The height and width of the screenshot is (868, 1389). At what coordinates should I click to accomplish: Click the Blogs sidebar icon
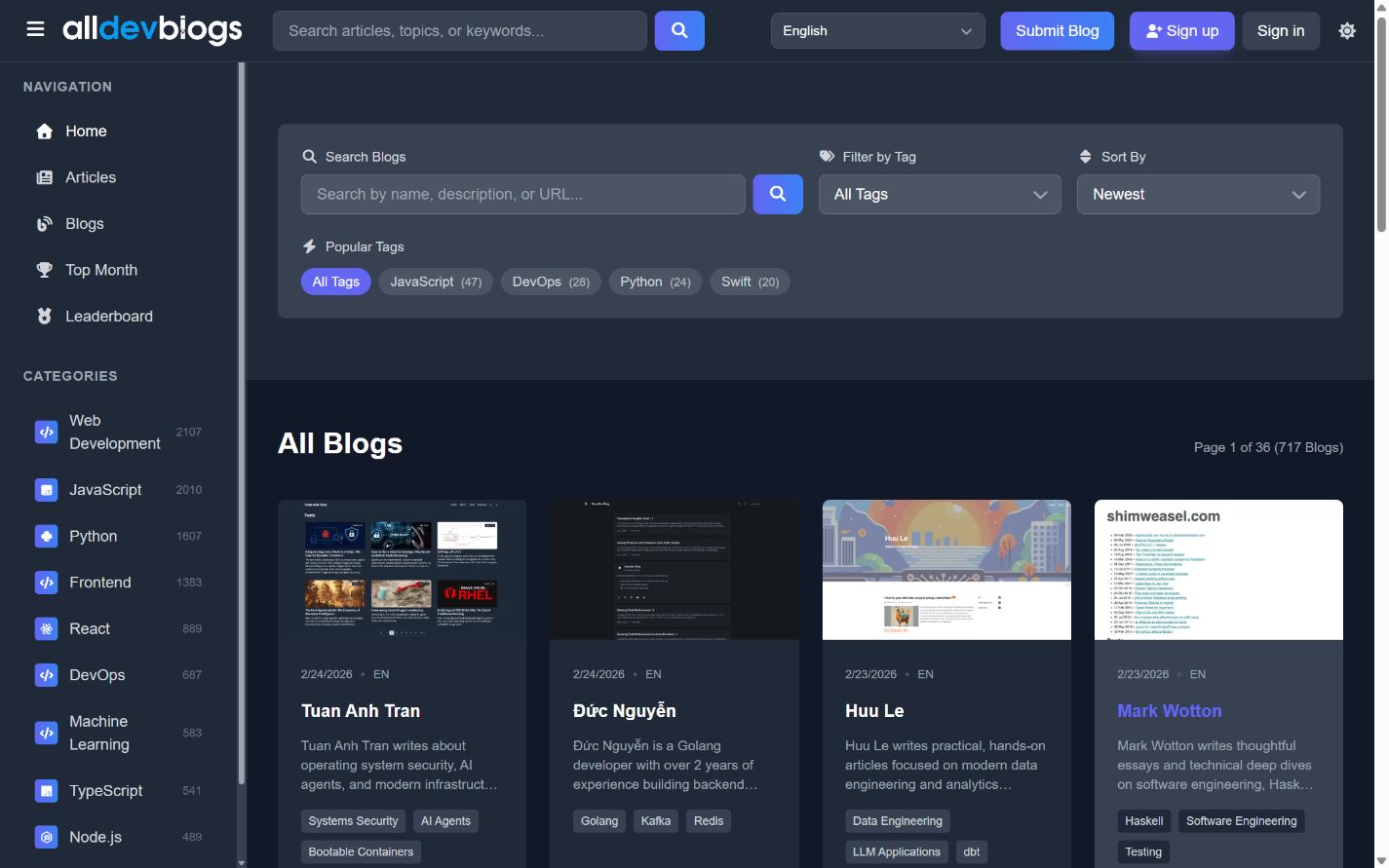(44, 224)
